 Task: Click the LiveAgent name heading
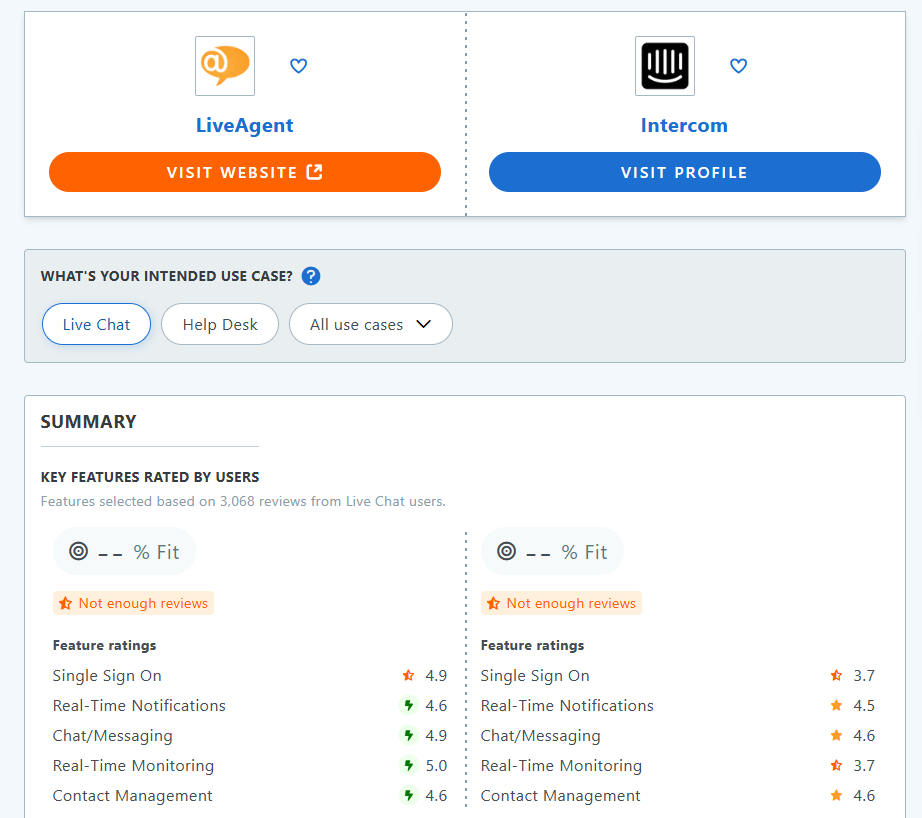244,125
